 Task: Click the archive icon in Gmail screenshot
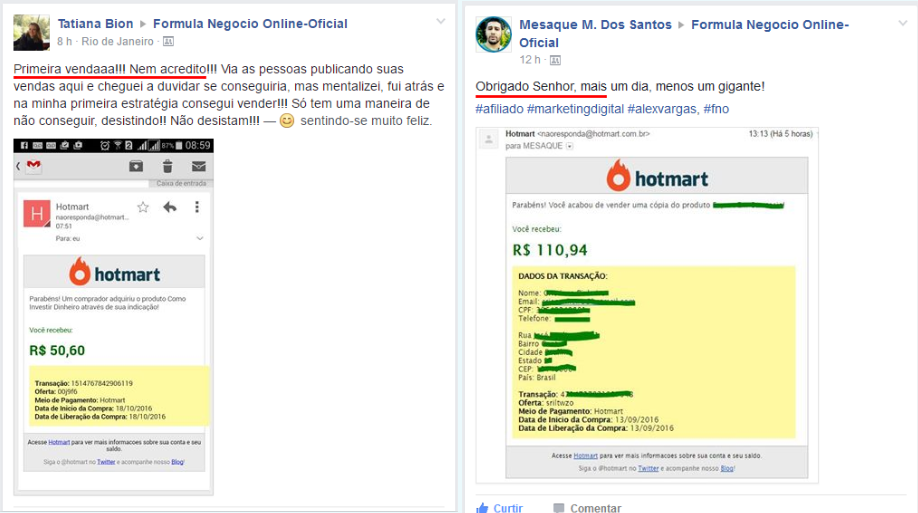pos(136,166)
